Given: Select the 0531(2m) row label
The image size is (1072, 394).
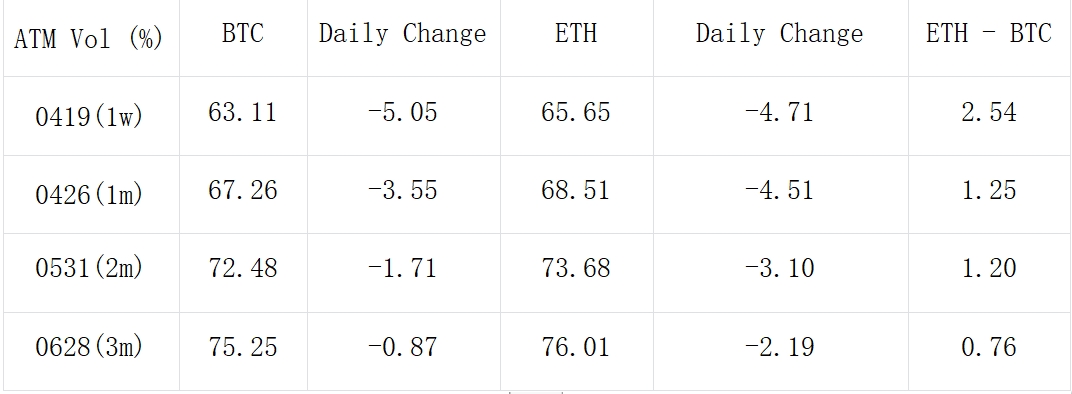Looking at the screenshot, I should point(91,273).
